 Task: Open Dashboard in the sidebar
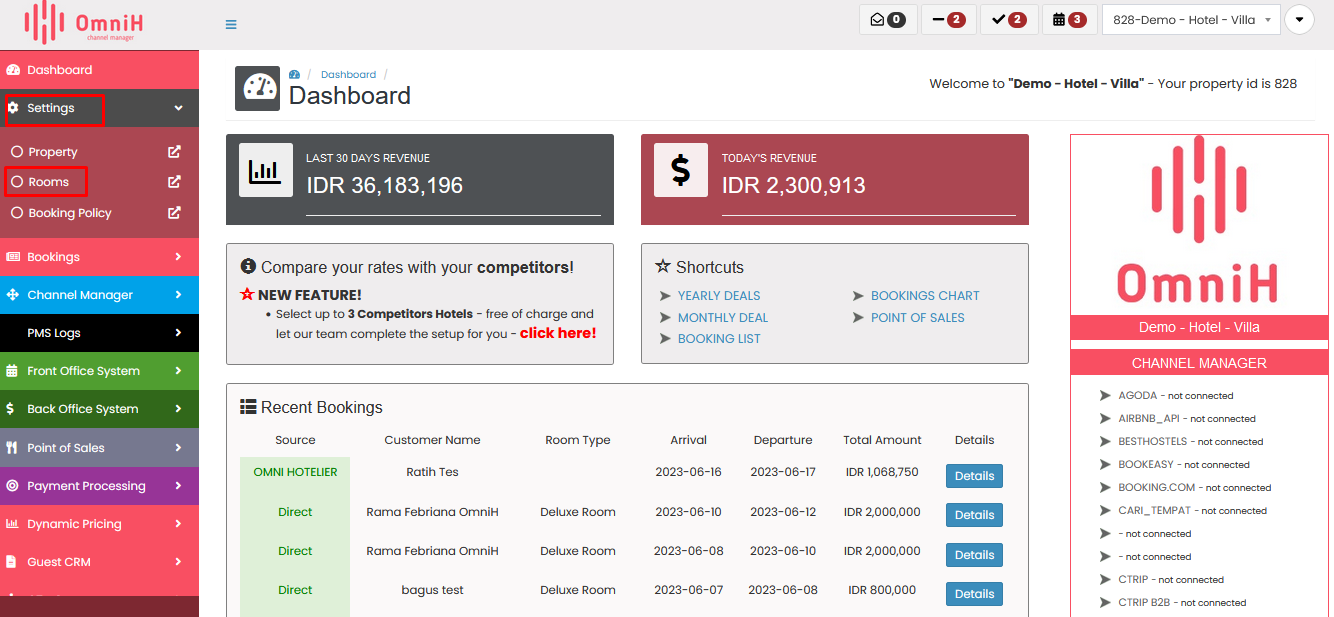tap(99, 70)
